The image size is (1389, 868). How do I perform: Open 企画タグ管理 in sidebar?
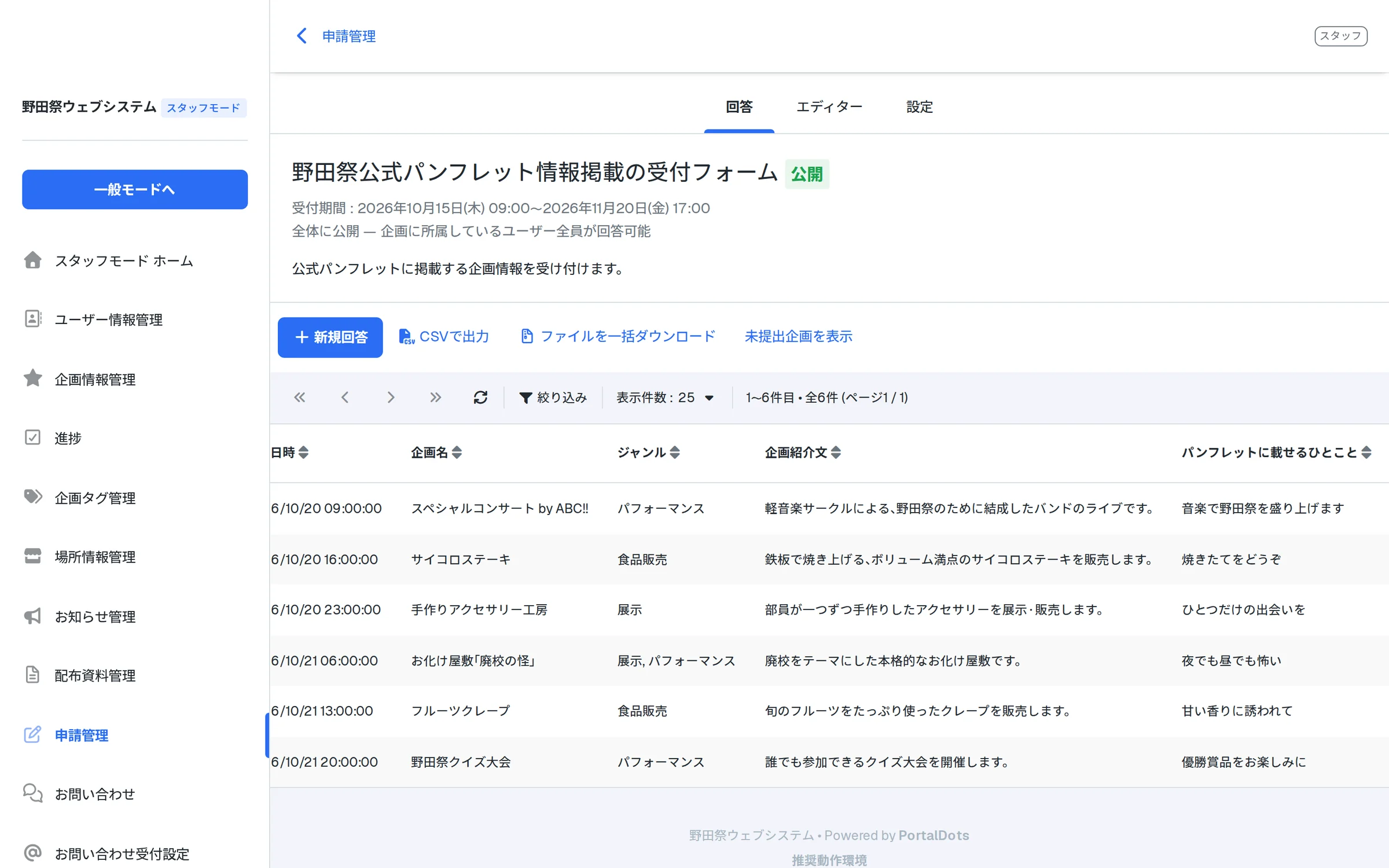coord(134,498)
